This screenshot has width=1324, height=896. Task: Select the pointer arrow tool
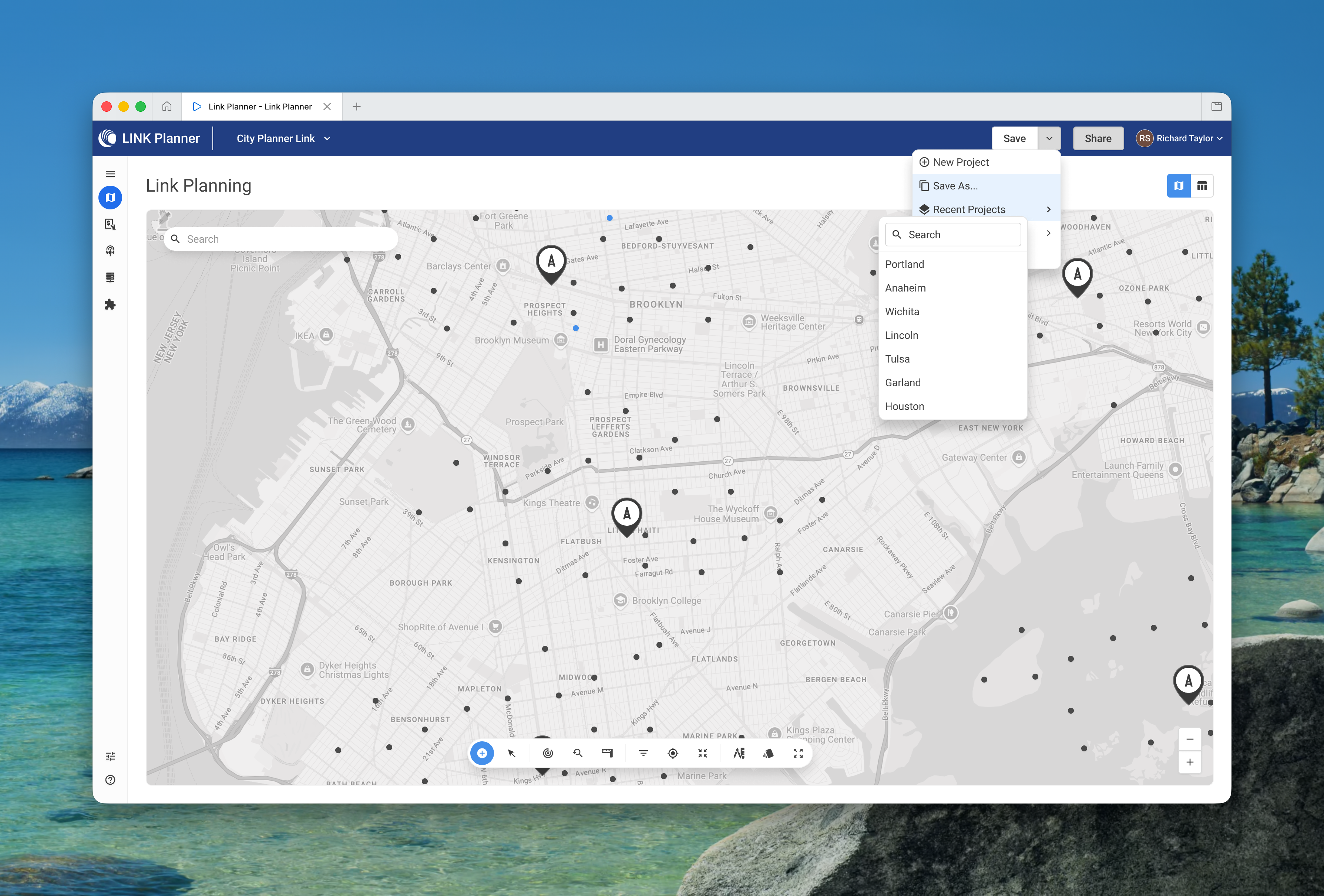[x=512, y=753]
